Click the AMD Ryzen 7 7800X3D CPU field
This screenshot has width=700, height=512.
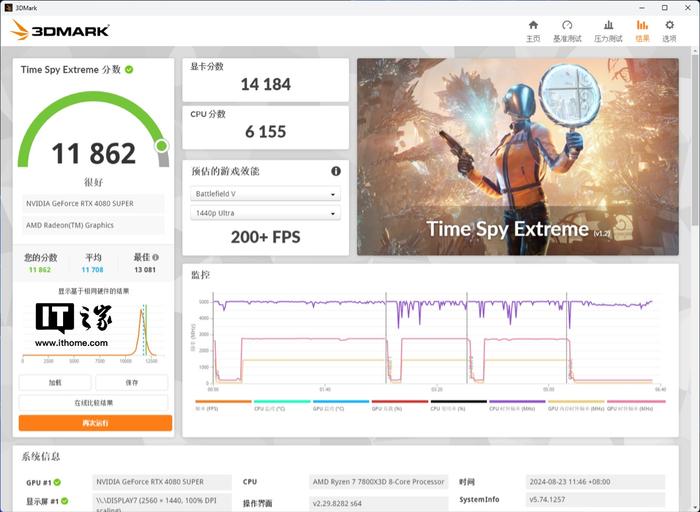tap(379, 482)
